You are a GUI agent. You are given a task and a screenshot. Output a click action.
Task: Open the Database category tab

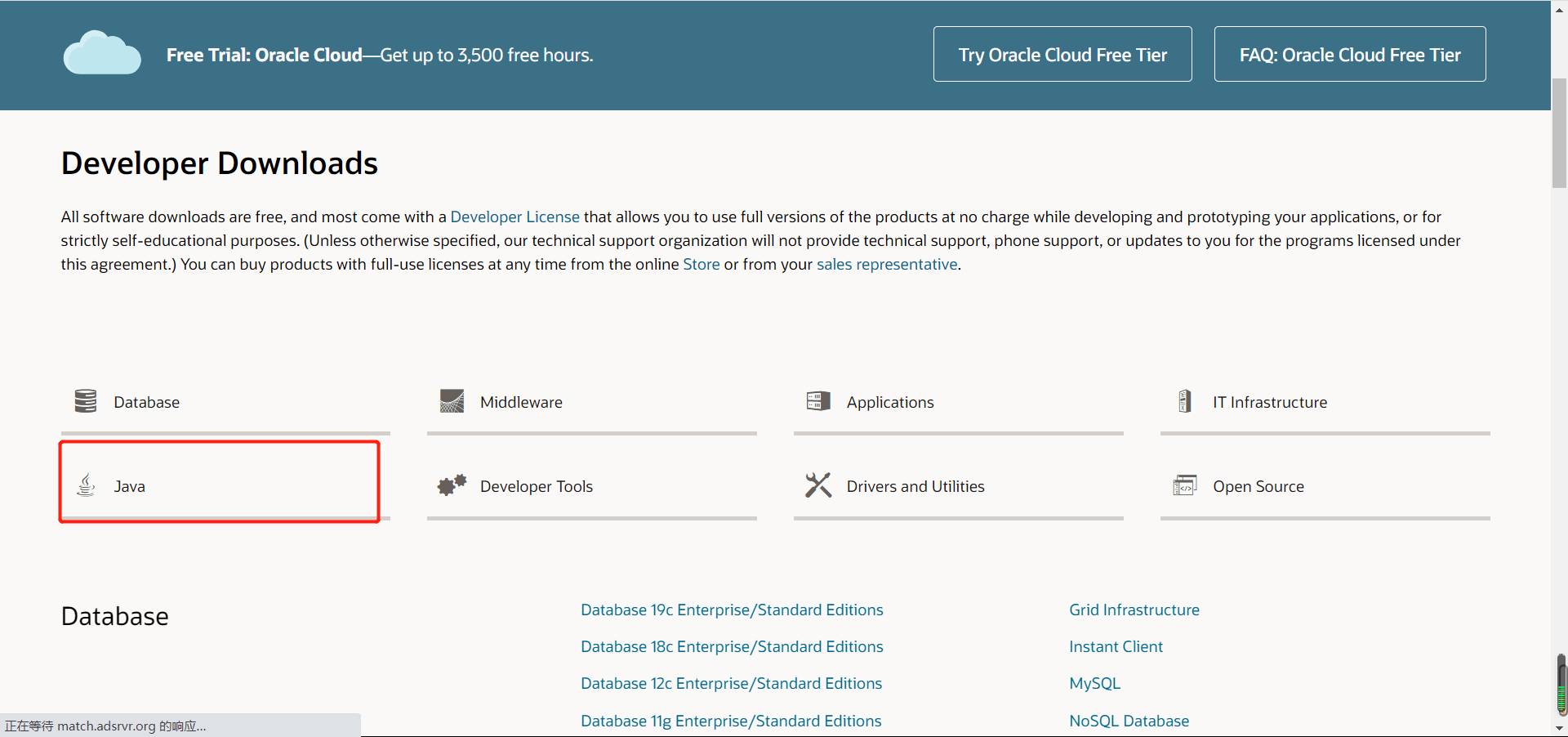click(x=225, y=403)
